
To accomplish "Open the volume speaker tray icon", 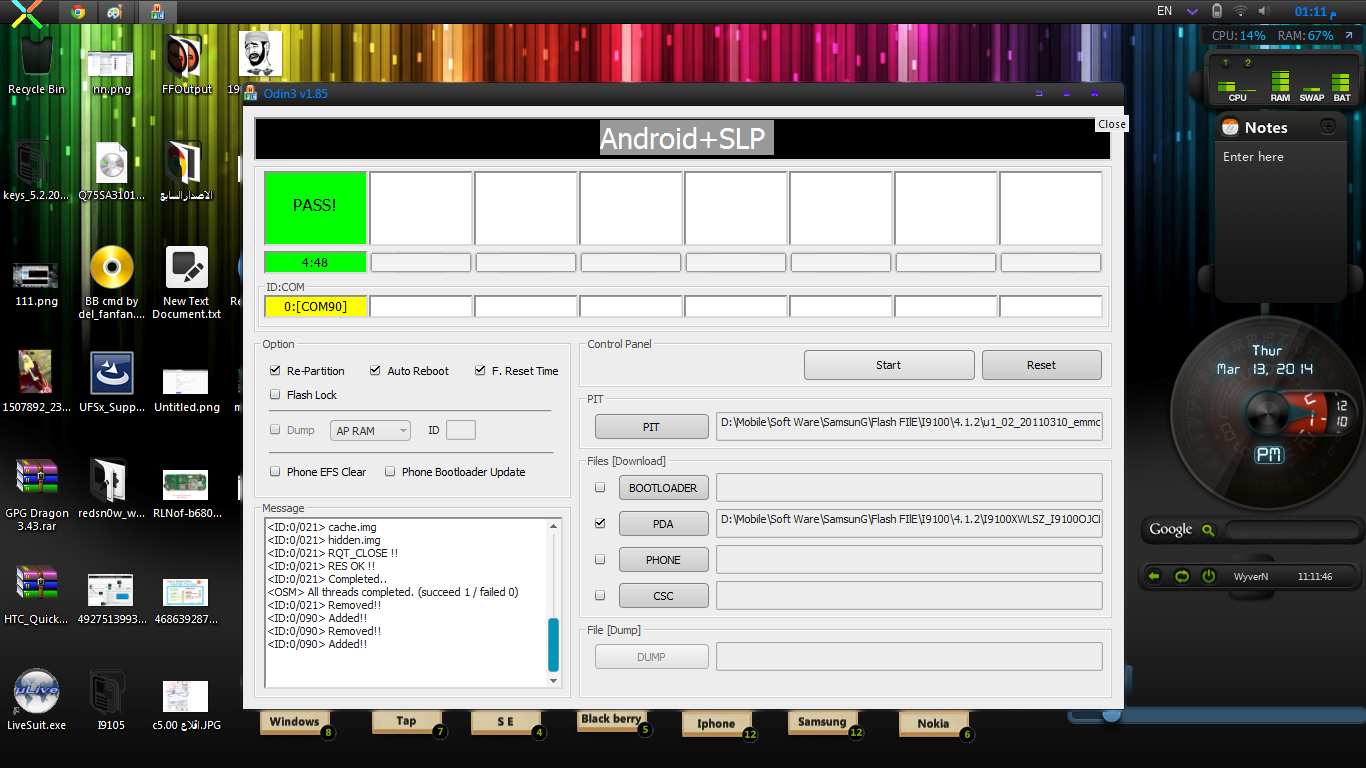I will (1264, 11).
